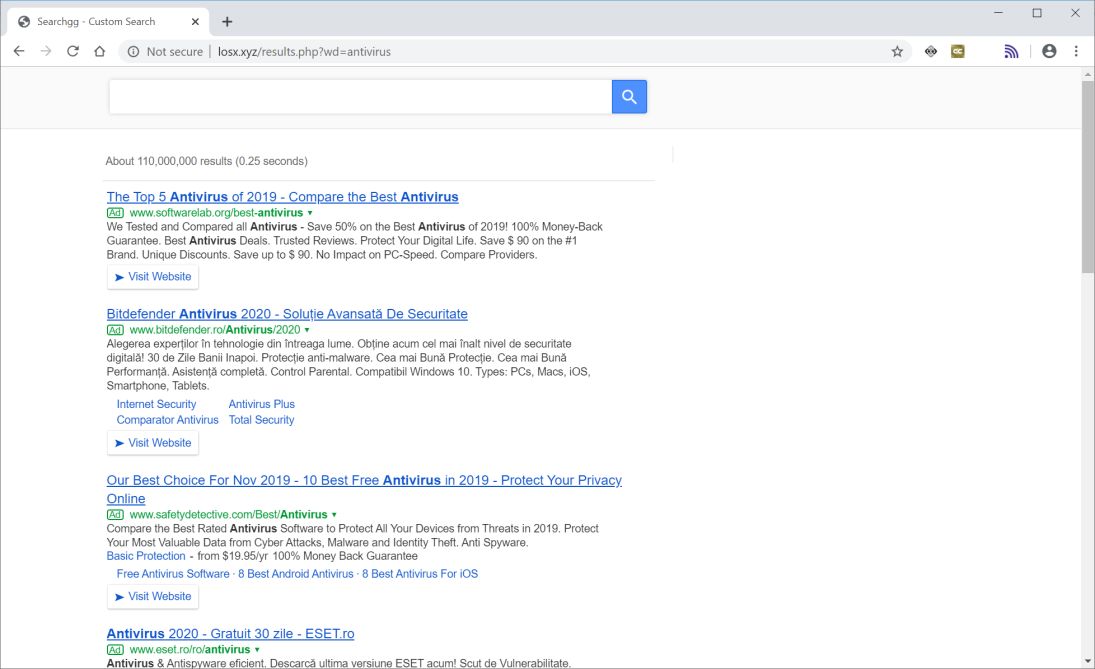
Task: Click the green www.eset.ro/ro/antivirus URL
Action: (190, 650)
